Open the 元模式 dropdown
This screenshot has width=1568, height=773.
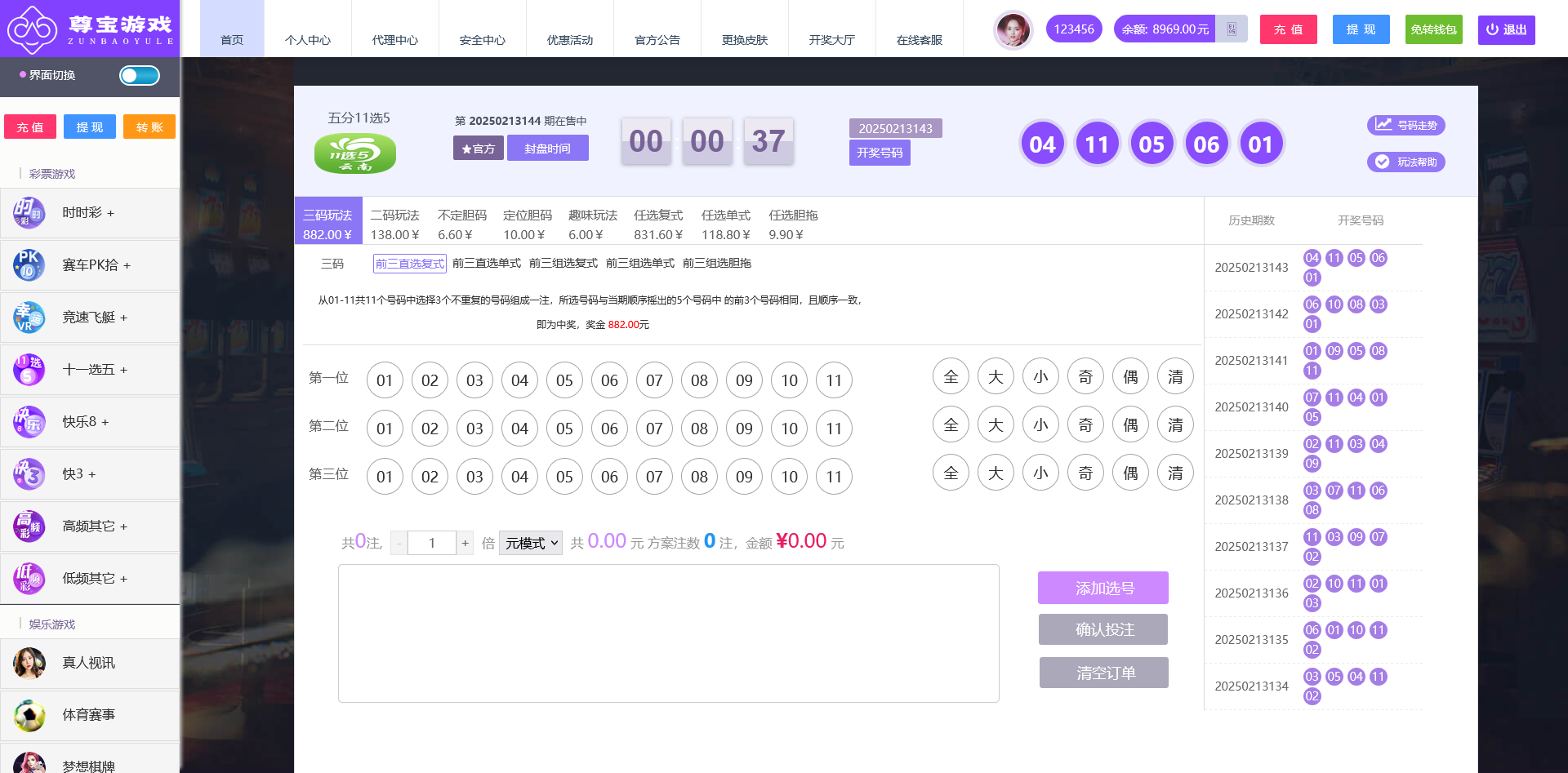click(531, 543)
